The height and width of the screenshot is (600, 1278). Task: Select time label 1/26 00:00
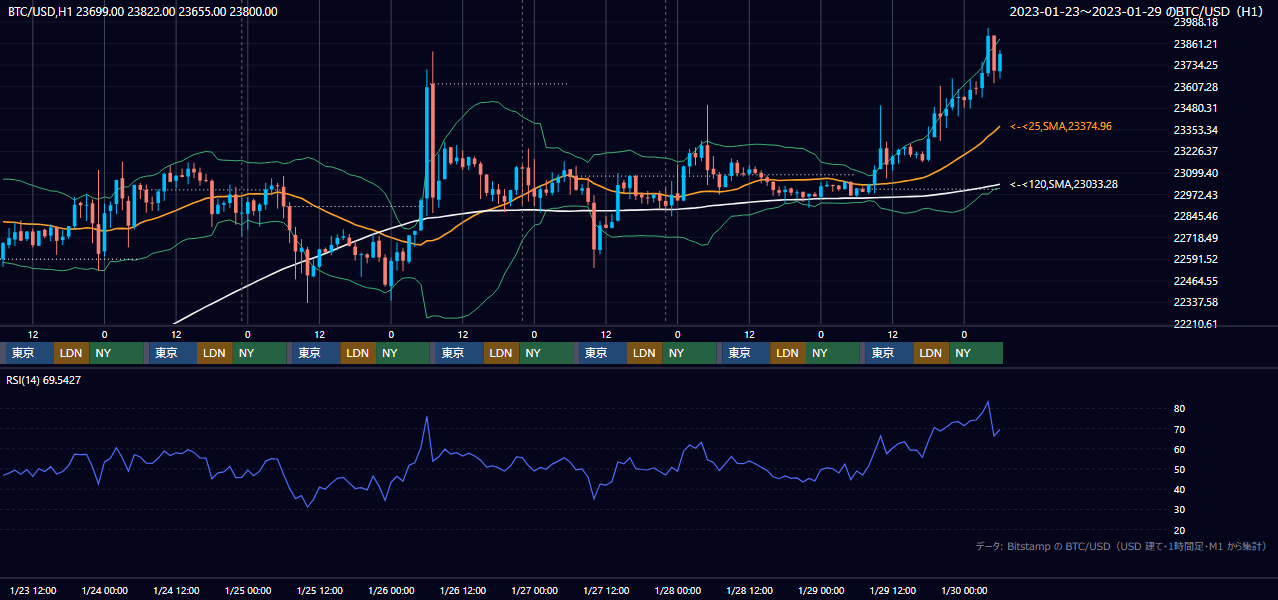391,590
